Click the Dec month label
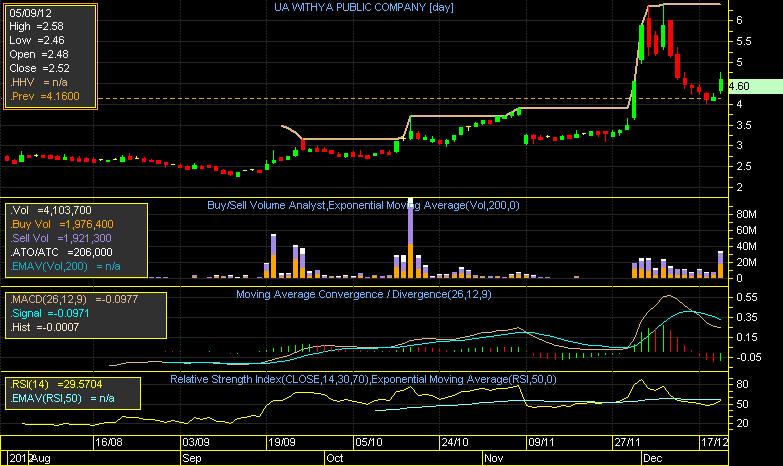The image size is (783, 466). coord(653,458)
